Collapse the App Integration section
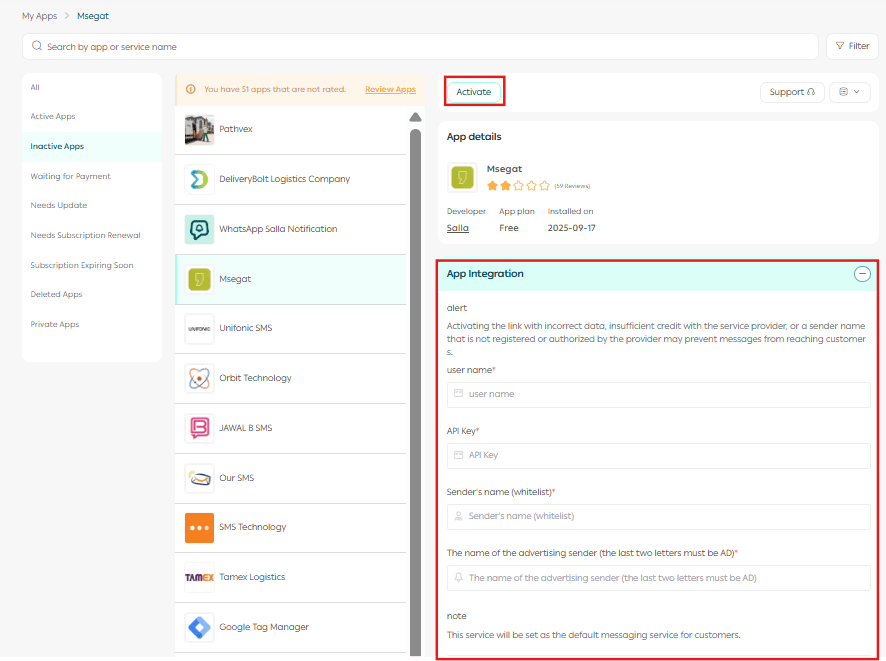 (x=861, y=274)
